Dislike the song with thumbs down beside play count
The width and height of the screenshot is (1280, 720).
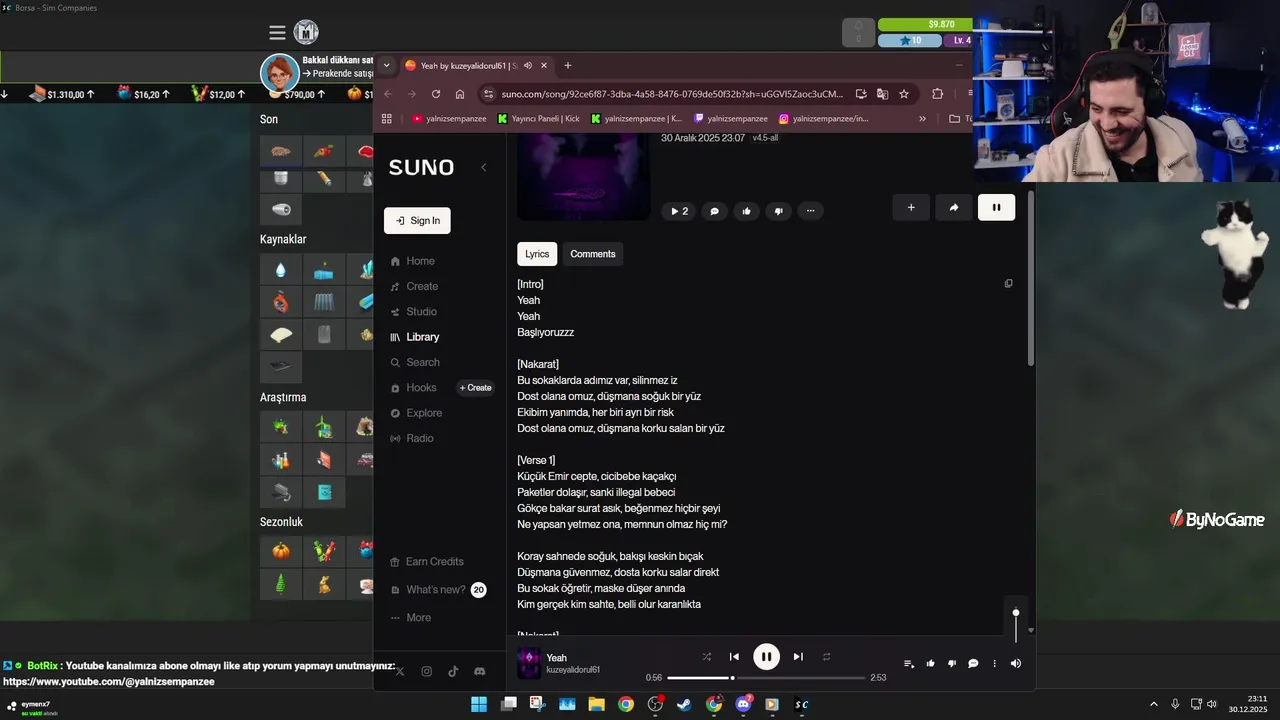pos(778,211)
